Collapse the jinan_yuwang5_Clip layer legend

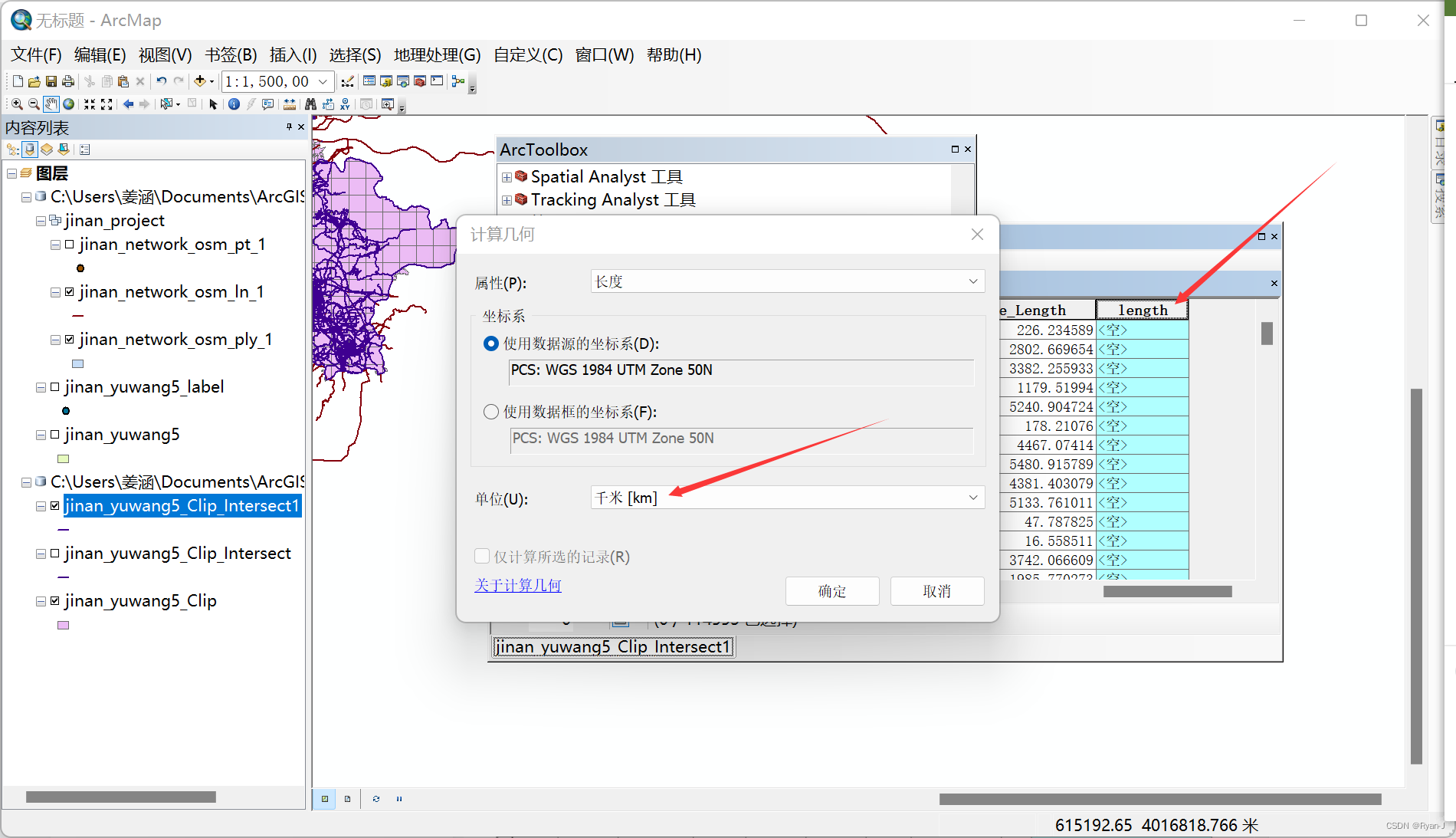click(41, 601)
